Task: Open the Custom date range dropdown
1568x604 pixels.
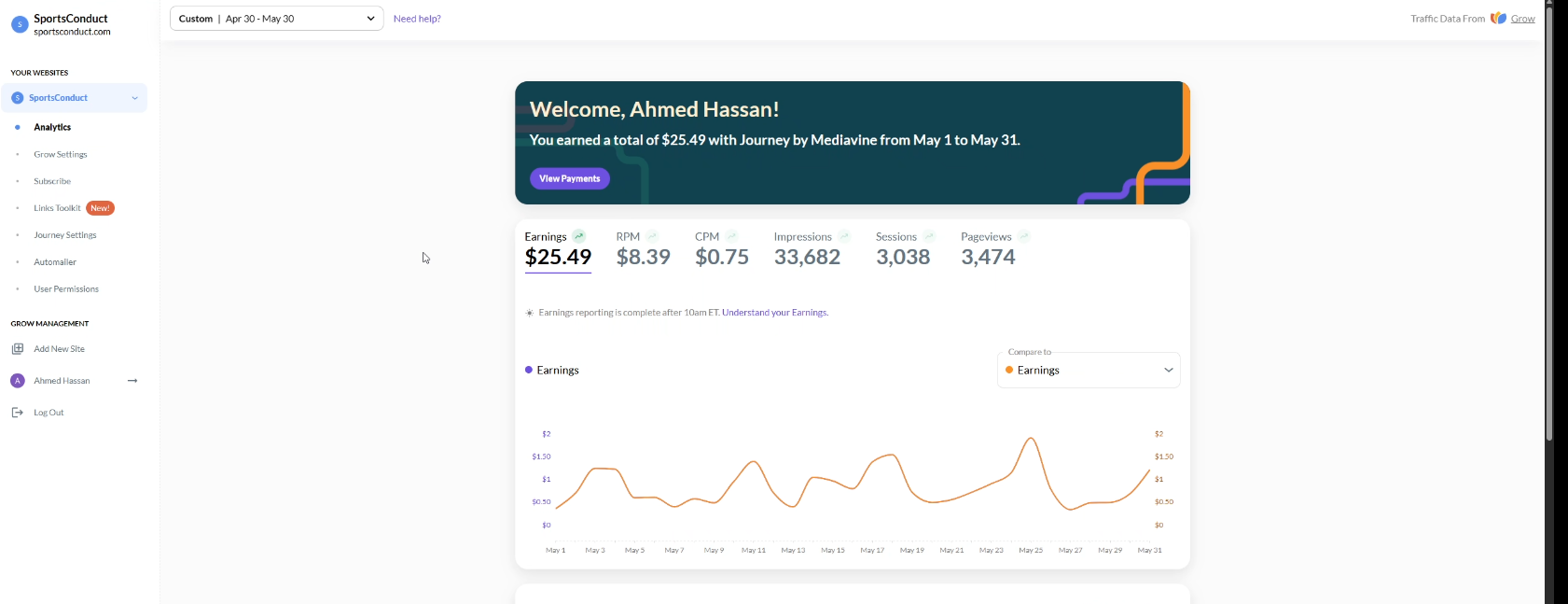Action: (277, 19)
